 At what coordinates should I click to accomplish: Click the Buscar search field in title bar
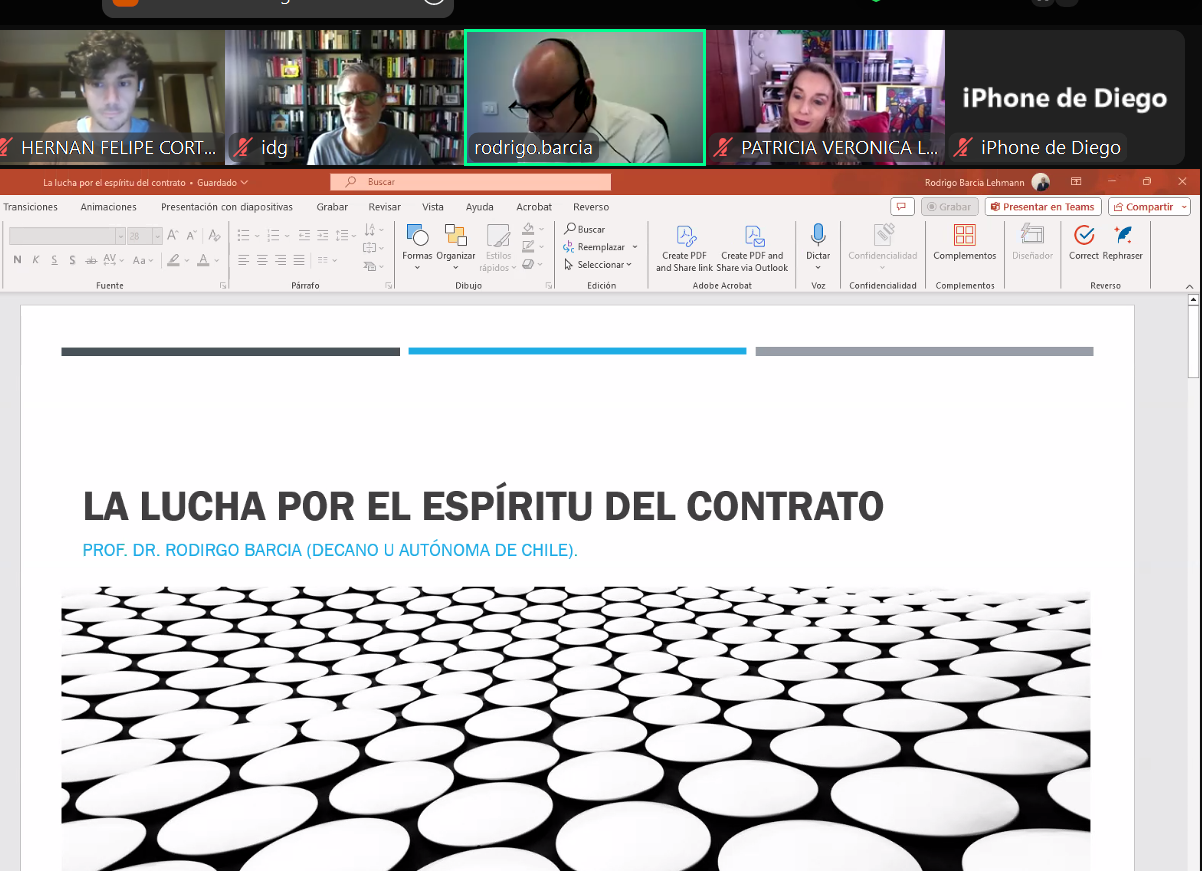point(470,182)
